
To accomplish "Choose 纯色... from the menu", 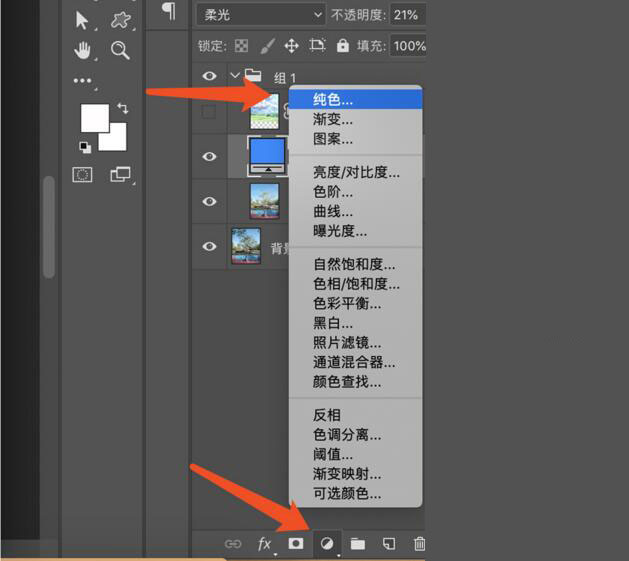I will pos(333,100).
